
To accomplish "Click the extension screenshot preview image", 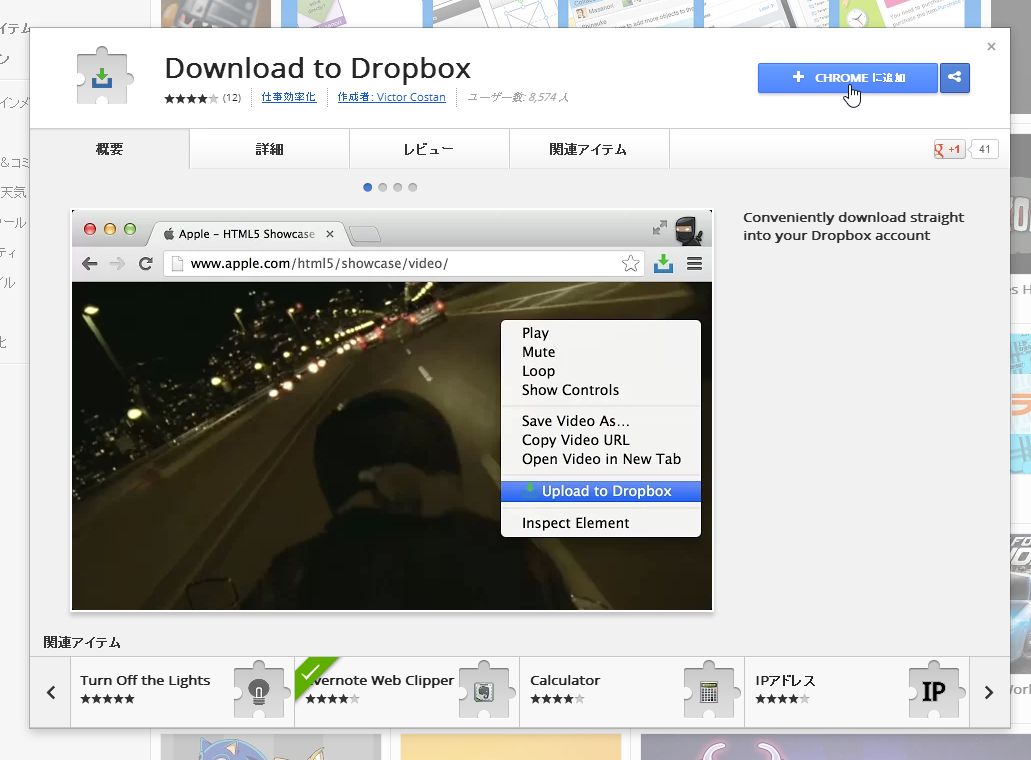I will [392, 410].
